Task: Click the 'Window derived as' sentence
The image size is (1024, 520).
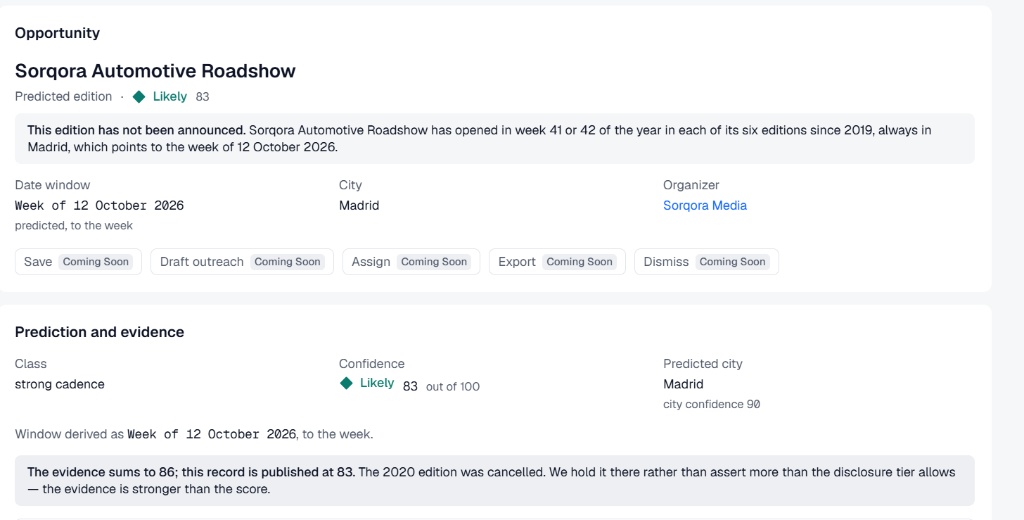Action: click(x=194, y=434)
